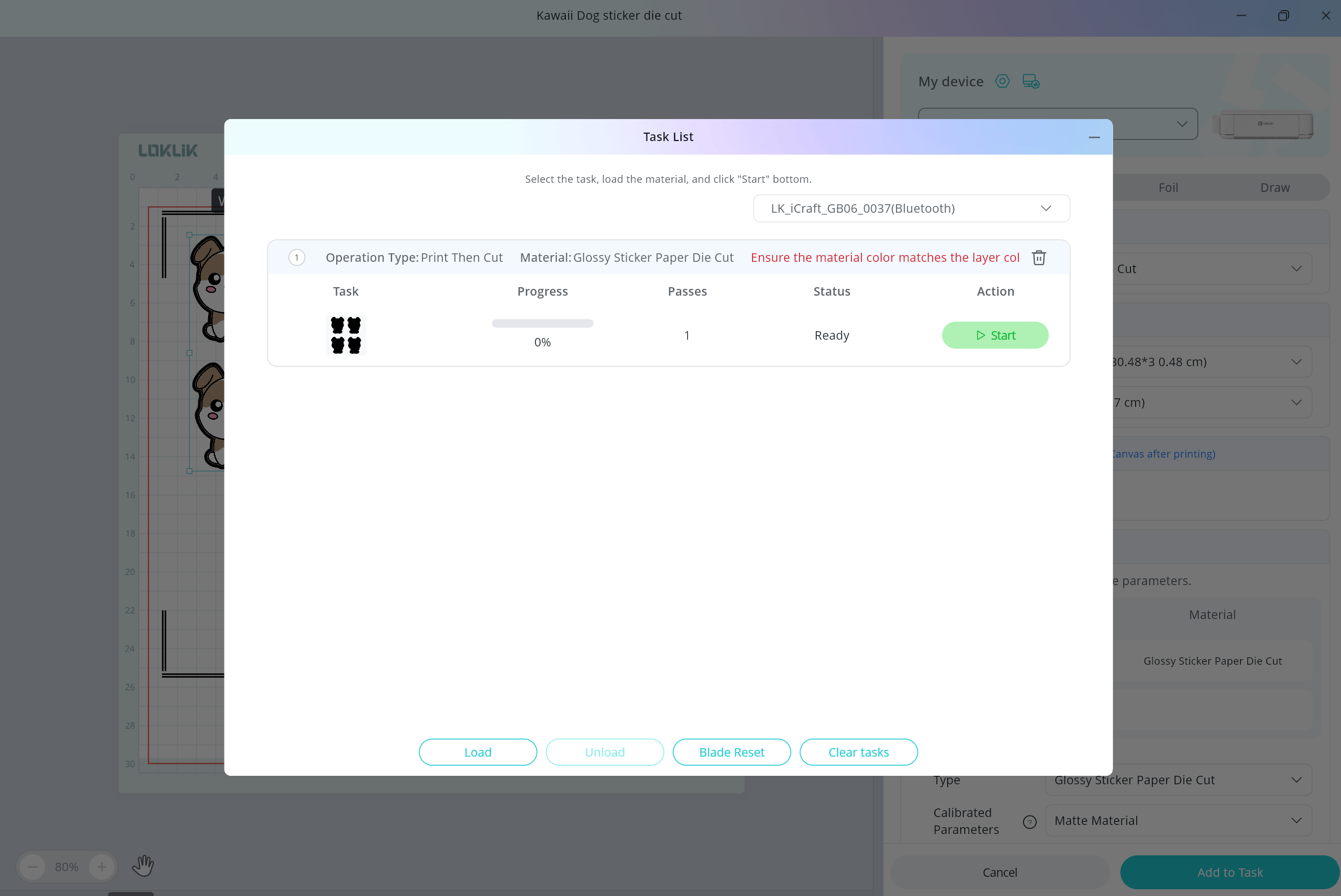Open the LK_iCraft Bluetooth device dropdown
This screenshot has height=896, width=1341.
pos(911,209)
